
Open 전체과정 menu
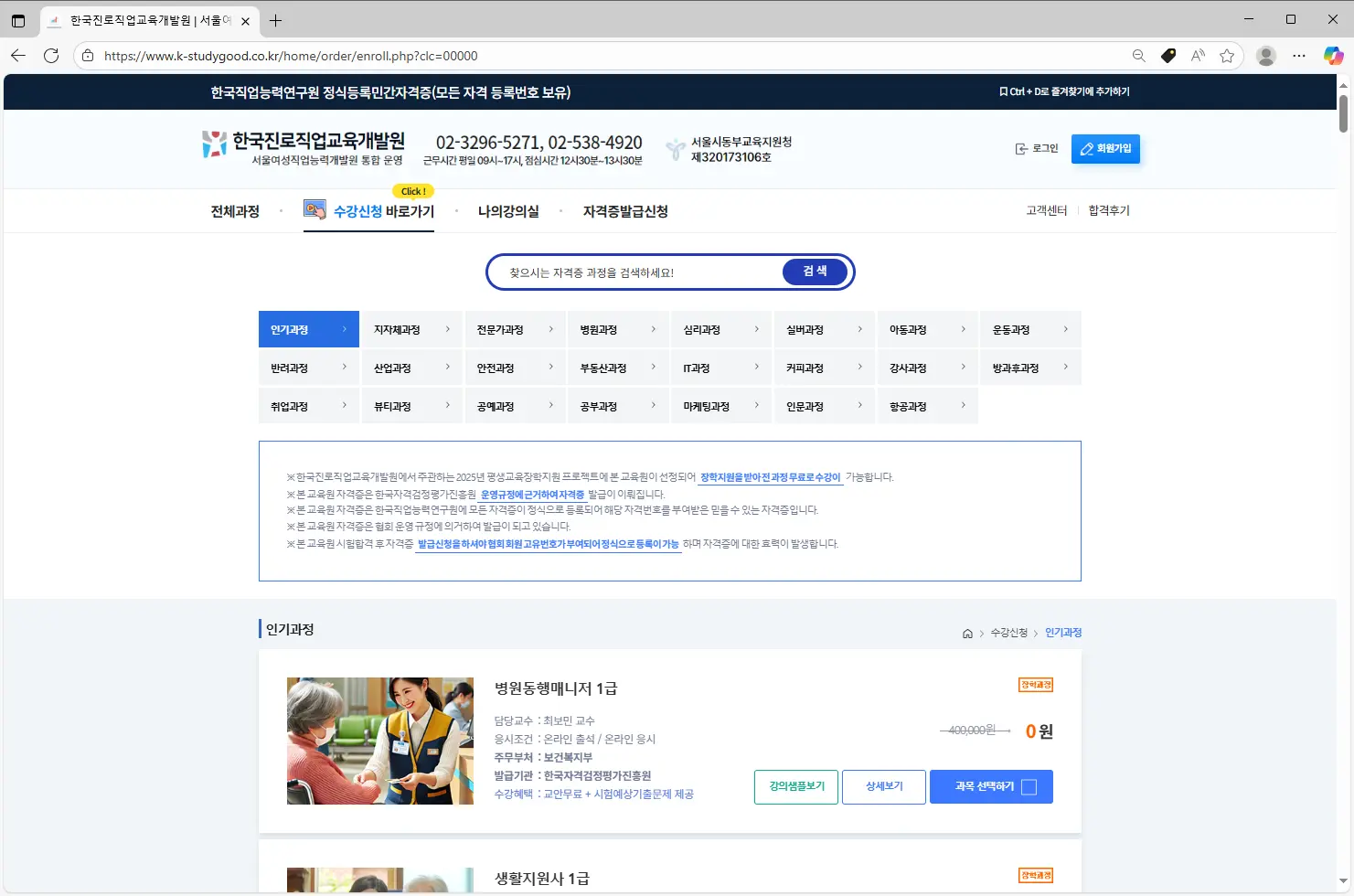(235, 211)
